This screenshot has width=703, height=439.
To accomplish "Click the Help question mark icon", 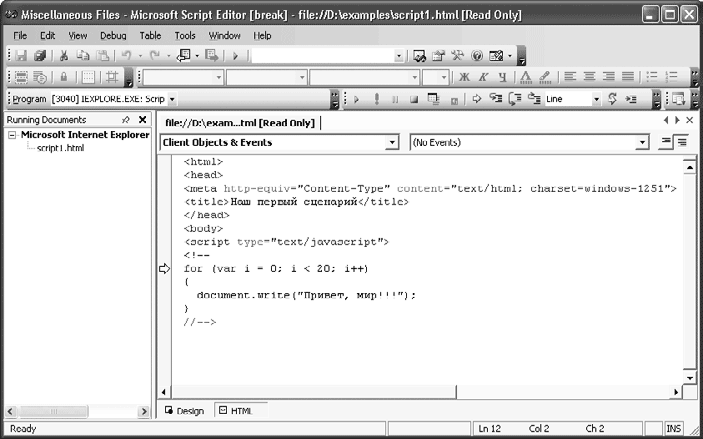I will point(477,56).
